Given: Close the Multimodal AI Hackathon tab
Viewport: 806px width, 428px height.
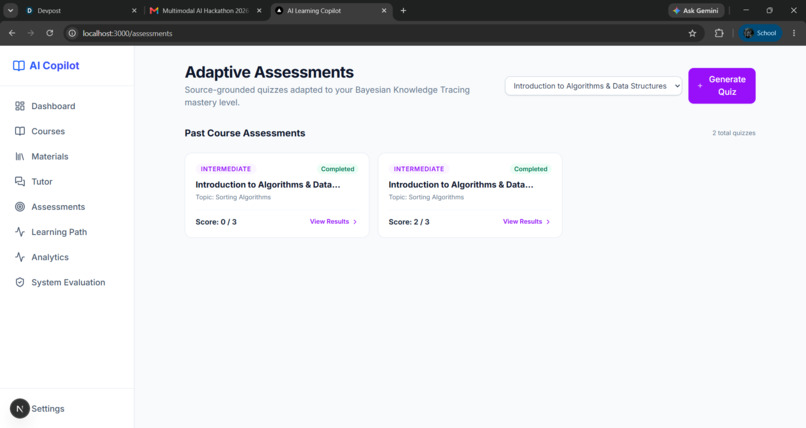Looking at the screenshot, I should [259, 10].
